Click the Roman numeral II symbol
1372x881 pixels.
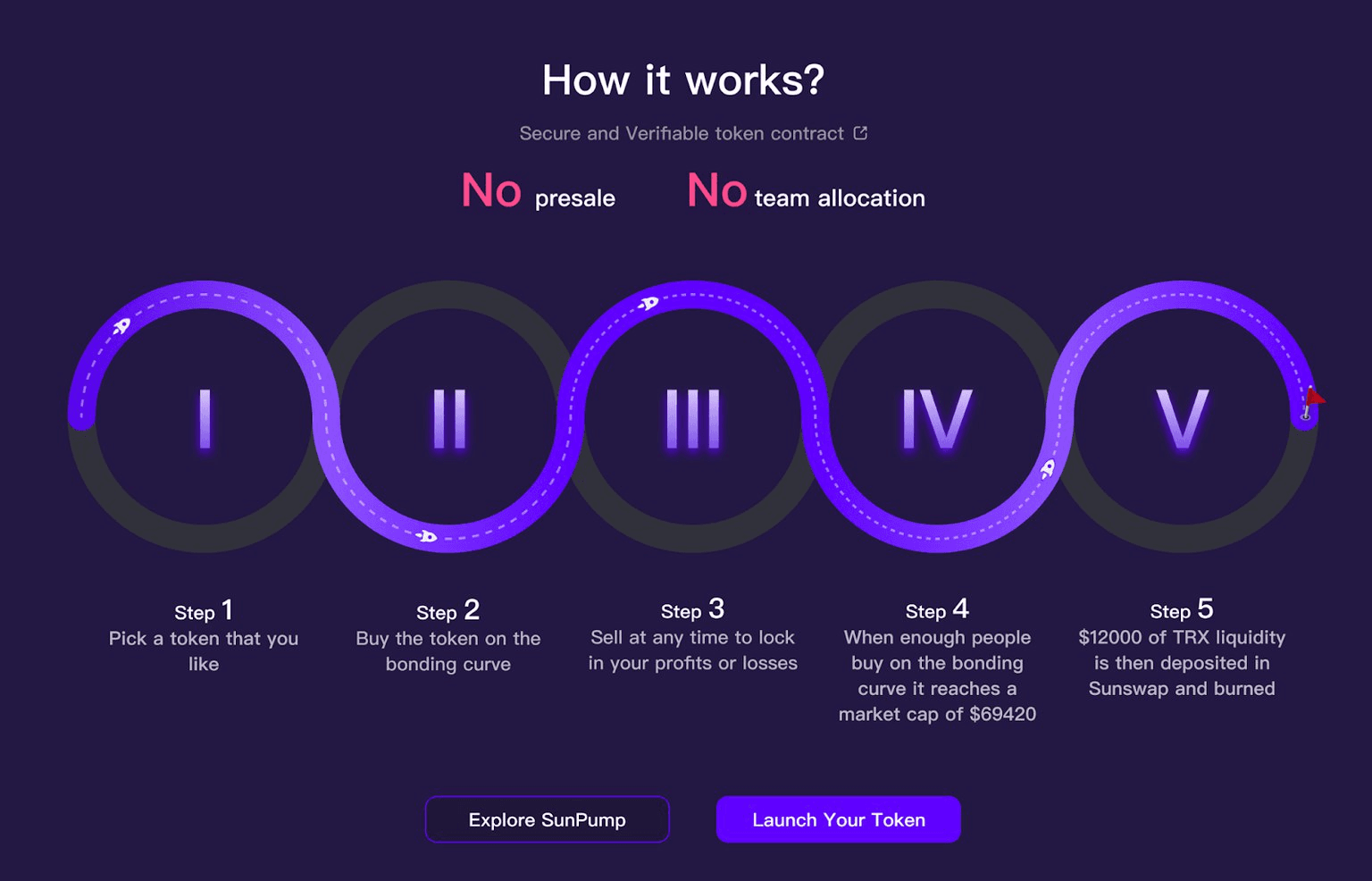449,418
